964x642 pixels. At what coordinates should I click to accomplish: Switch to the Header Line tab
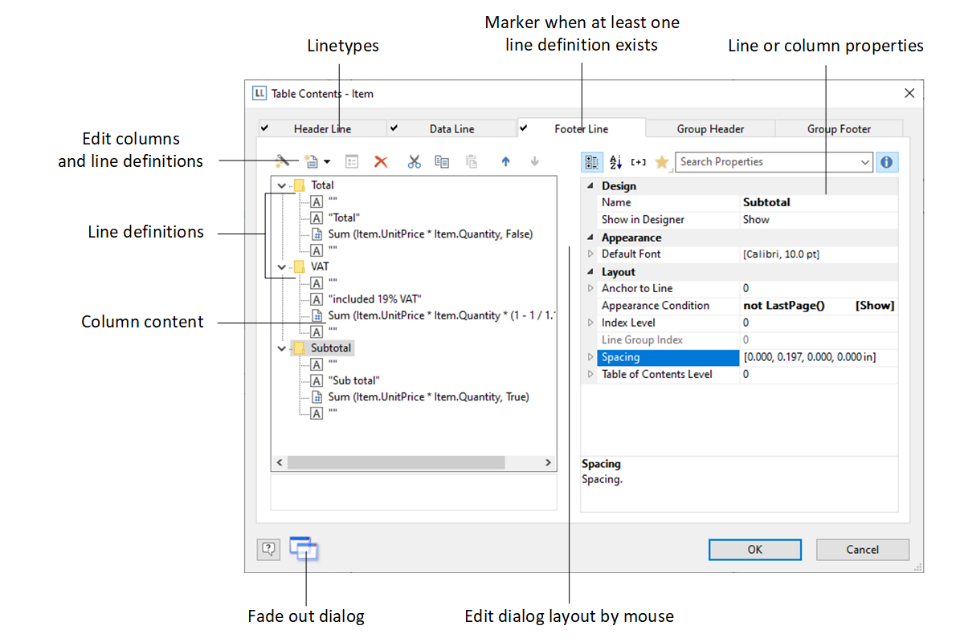click(x=321, y=129)
